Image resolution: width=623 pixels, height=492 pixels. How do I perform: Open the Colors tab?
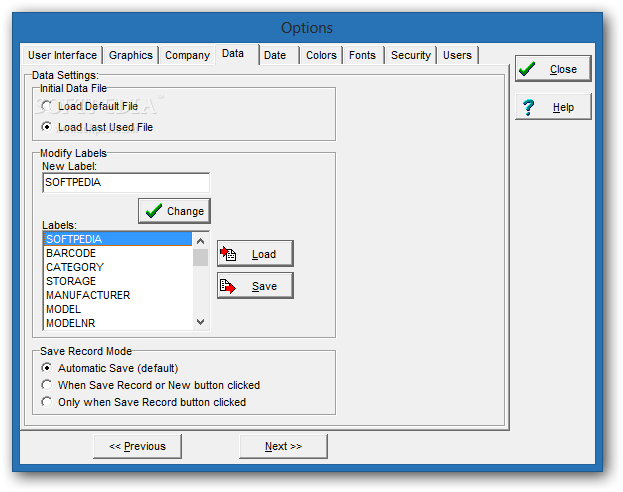[321, 55]
